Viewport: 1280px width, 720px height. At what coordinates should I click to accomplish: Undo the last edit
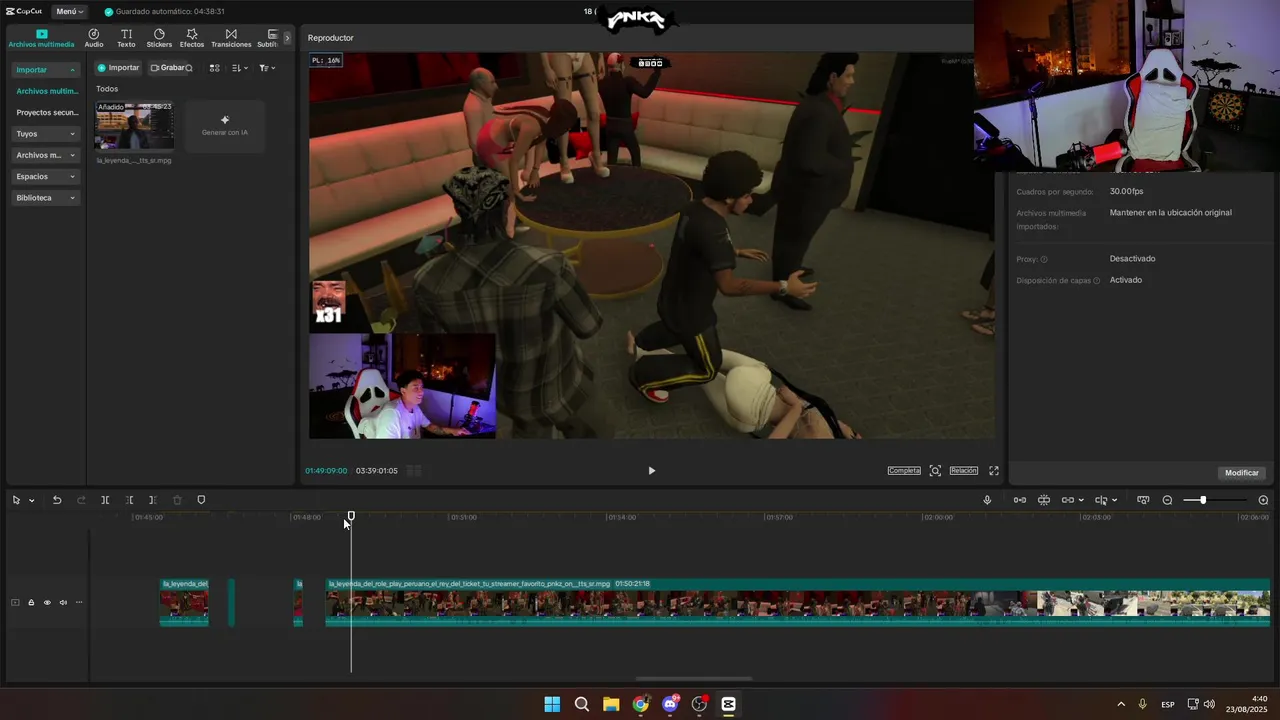coord(57,500)
